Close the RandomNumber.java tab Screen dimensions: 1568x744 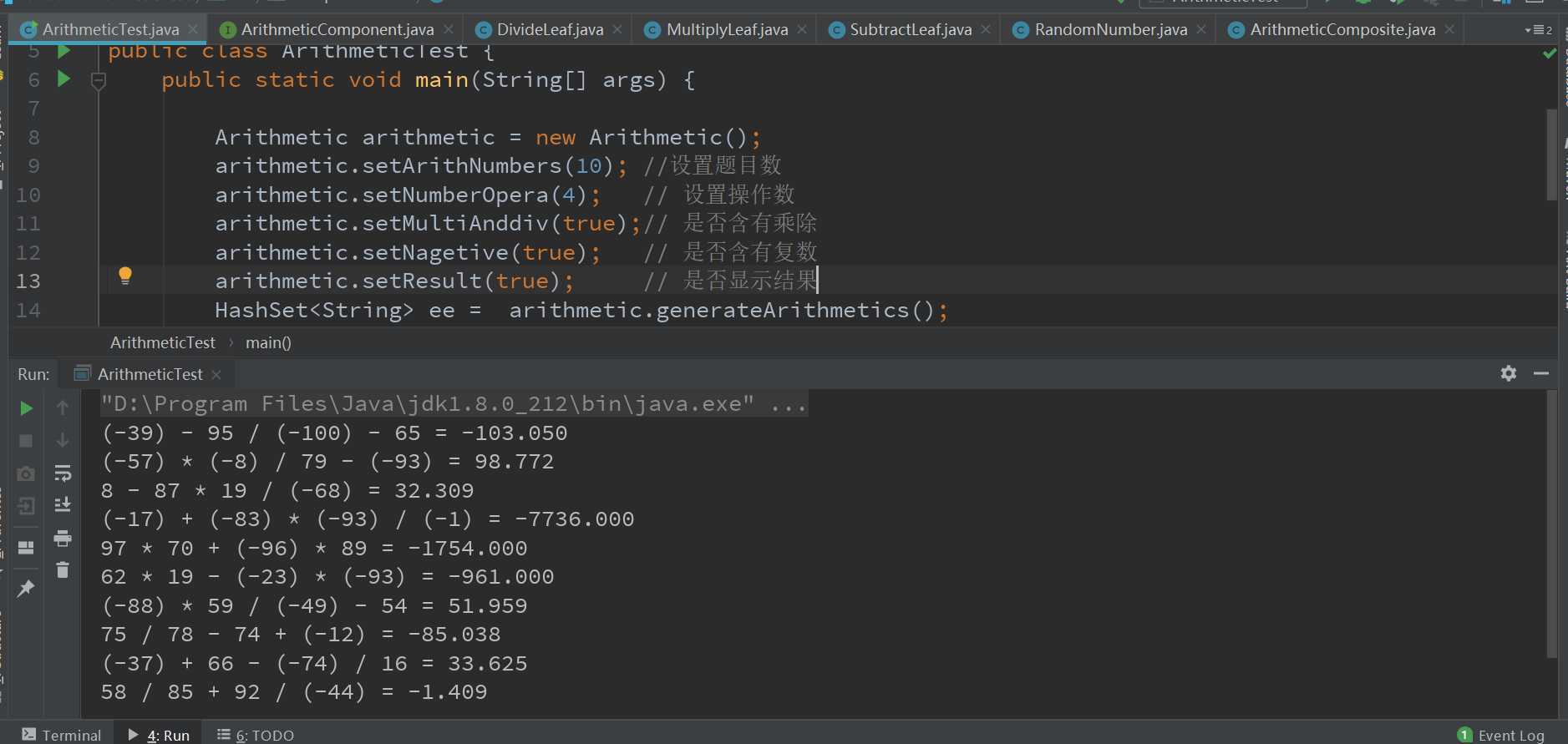tap(1201, 29)
